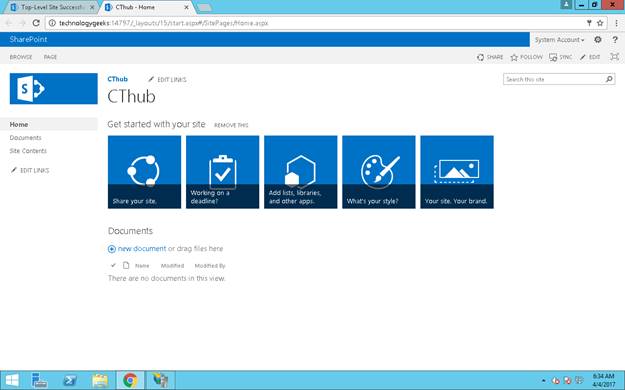Viewport: 625px width, 390px height.
Task: Open File Explorer from taskbar
Action: pos(100,380)
